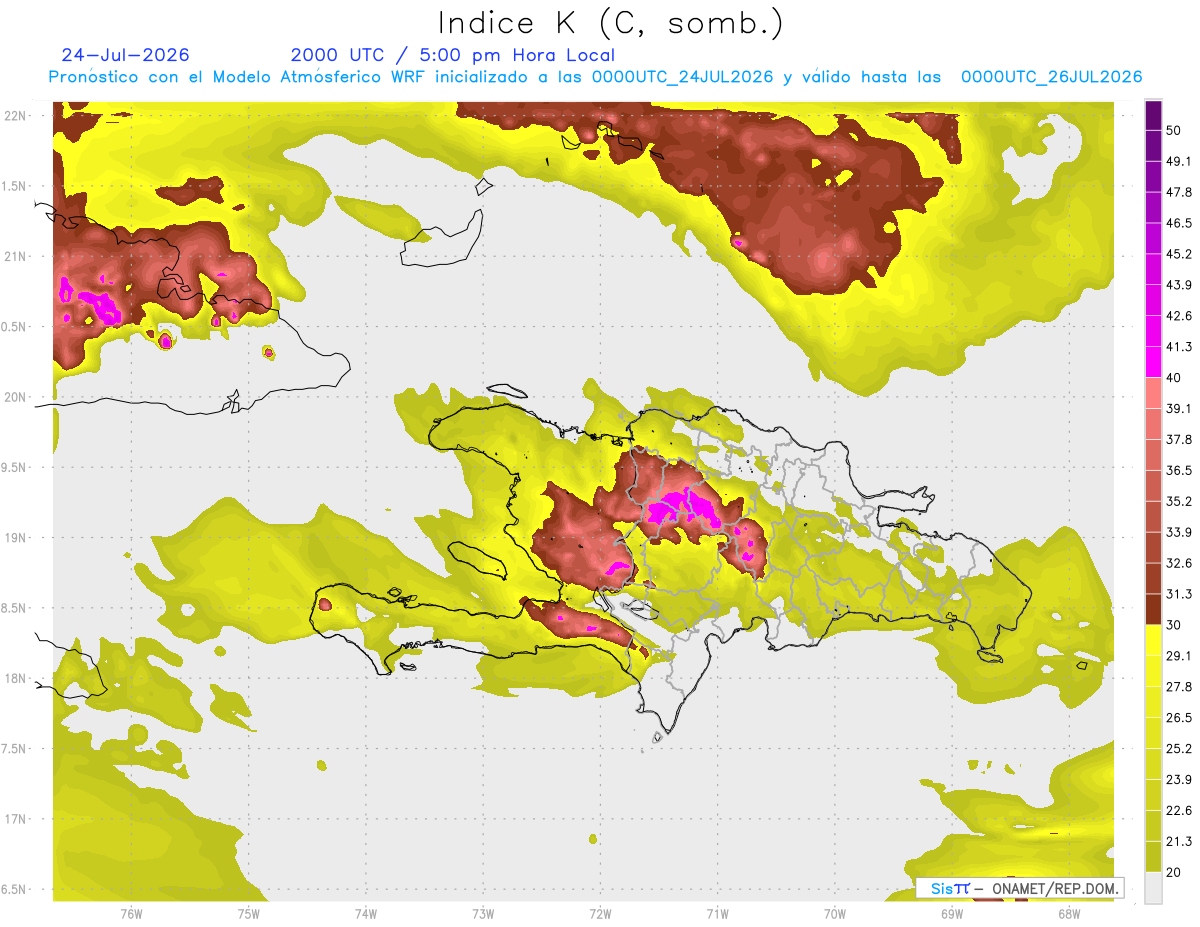Click the longitude label "70W"
1200x927 pixels.
click(x=835, y=913)
